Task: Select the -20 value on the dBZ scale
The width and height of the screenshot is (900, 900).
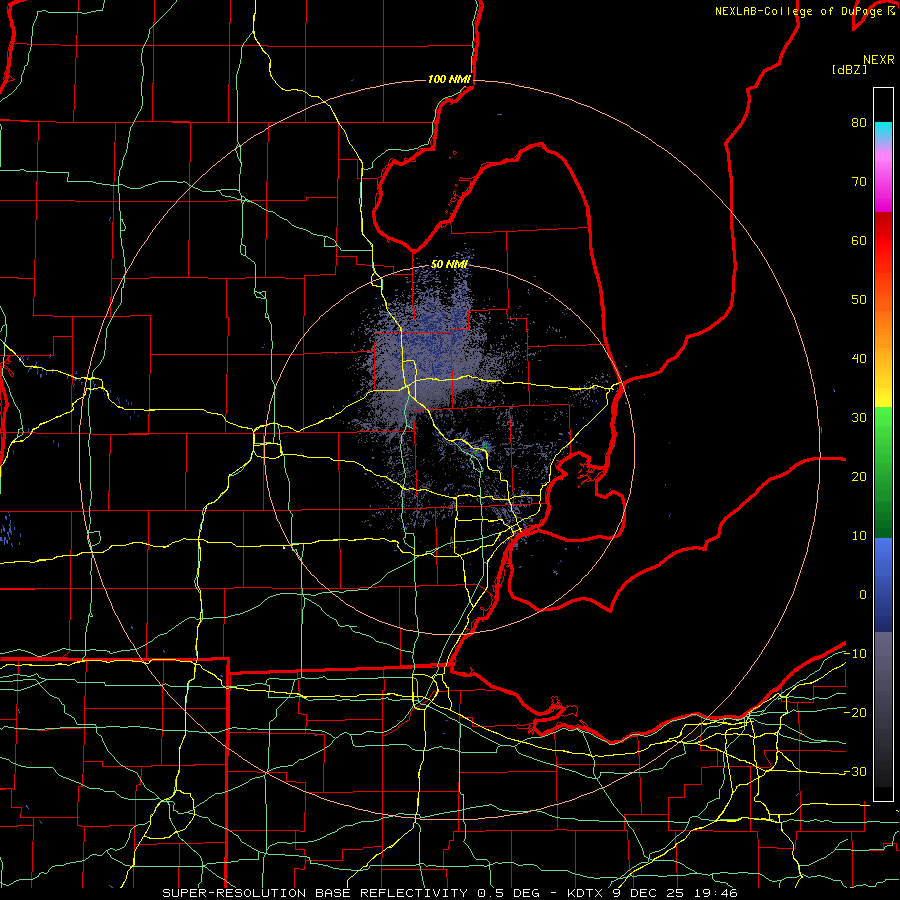Action: pyautogui.click(x=855, y=712)
